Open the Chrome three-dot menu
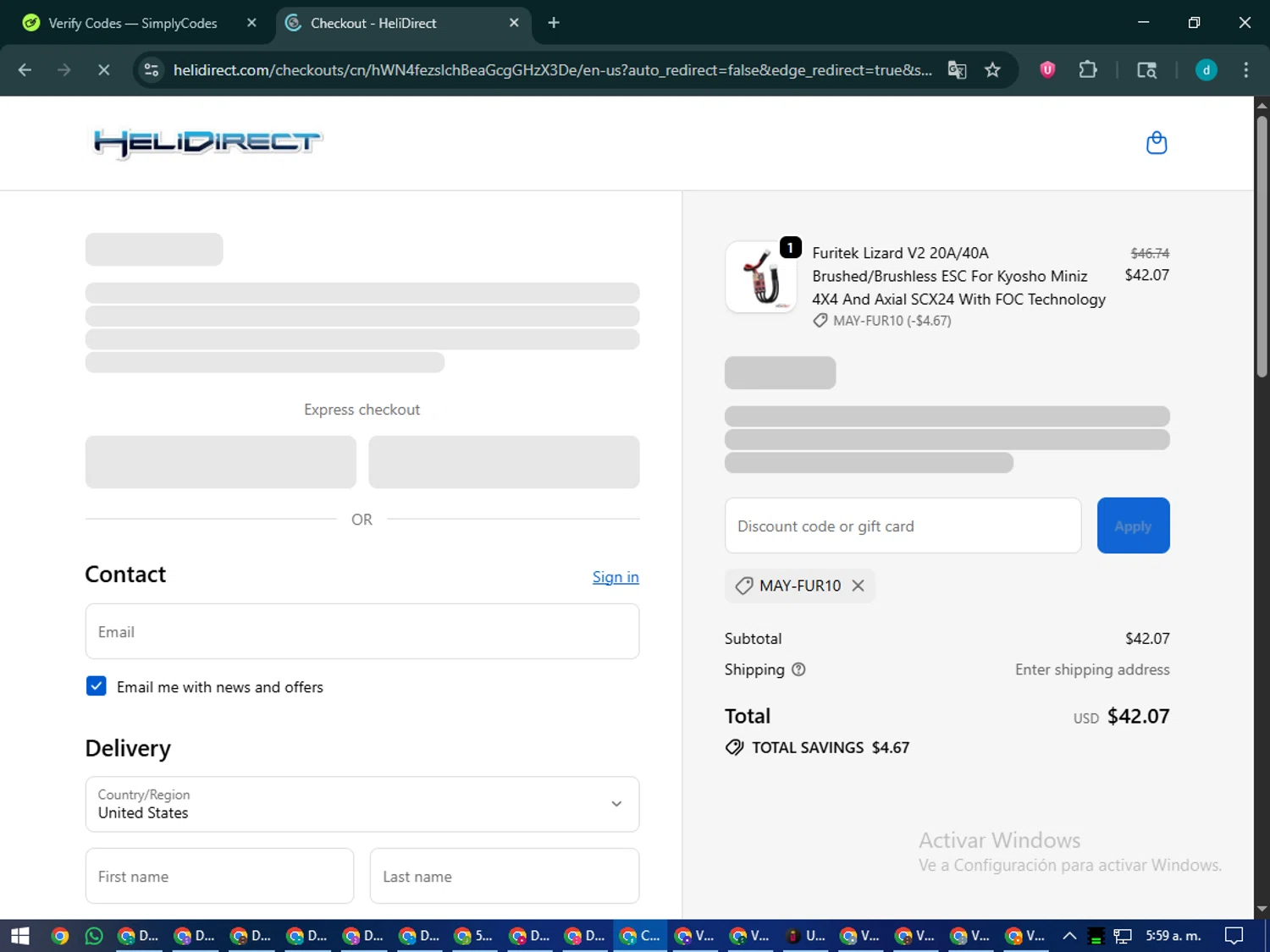Viewport: 1270px width, 952px height. (1245, 70)
